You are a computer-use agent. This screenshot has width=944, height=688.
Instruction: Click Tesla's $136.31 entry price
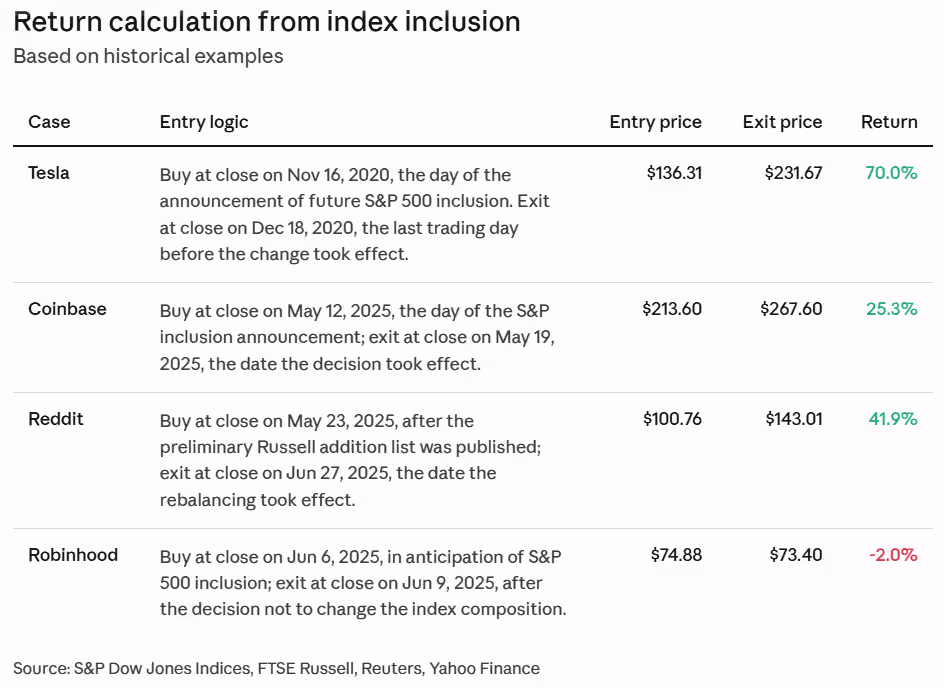pyautogui.click(x=674, y=173)
